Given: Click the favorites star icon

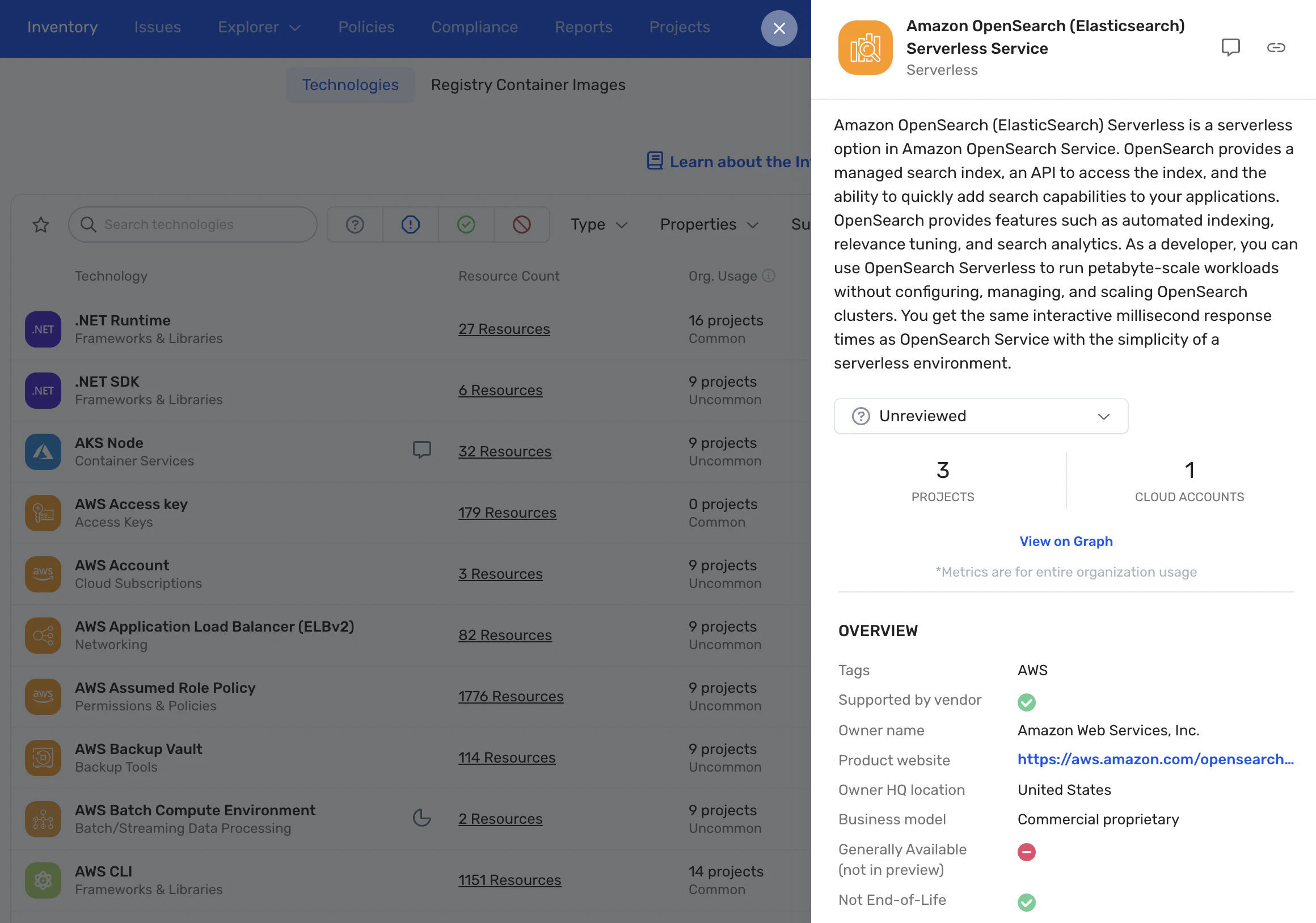Looking at the screenshot, I should (41, 225).
